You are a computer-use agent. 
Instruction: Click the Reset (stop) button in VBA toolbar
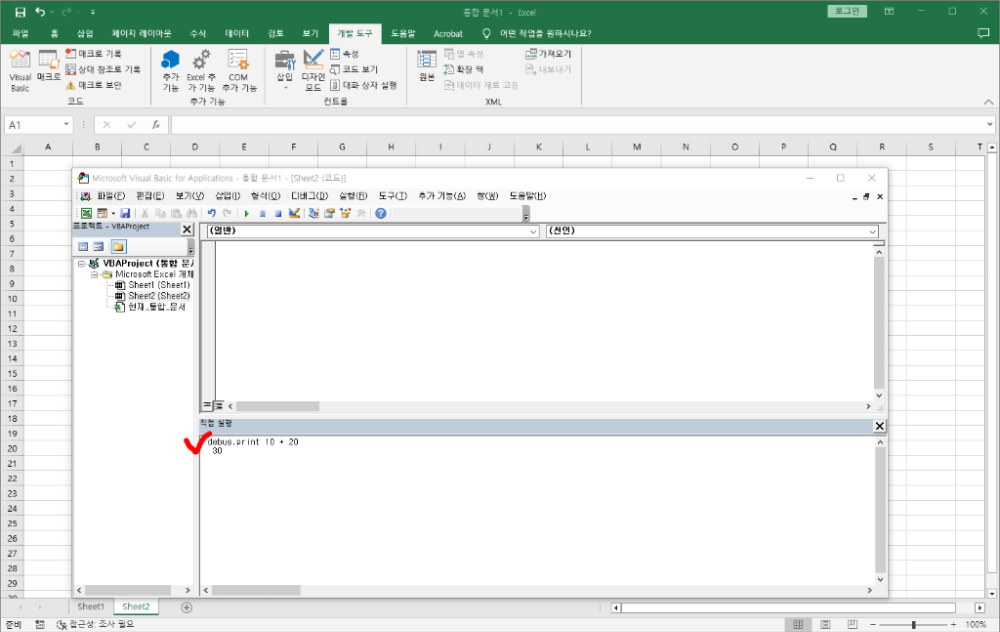[x=278, y=213]
